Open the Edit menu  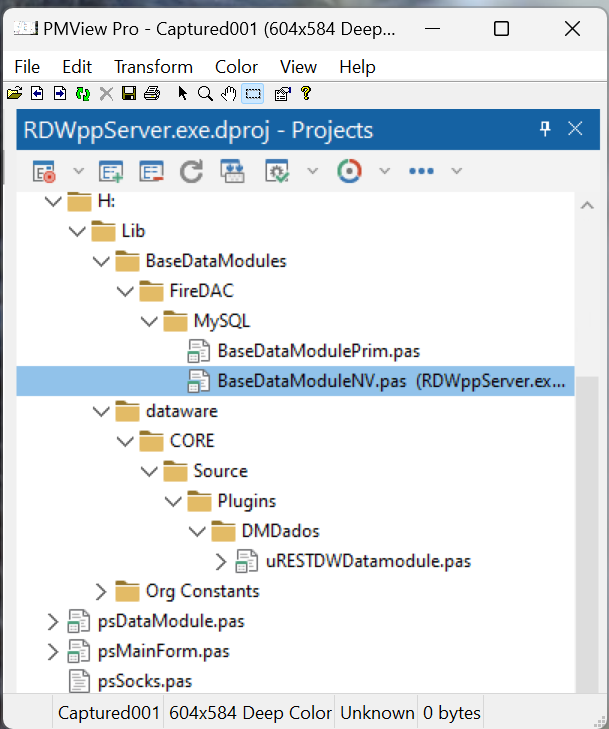pos(77,67)
